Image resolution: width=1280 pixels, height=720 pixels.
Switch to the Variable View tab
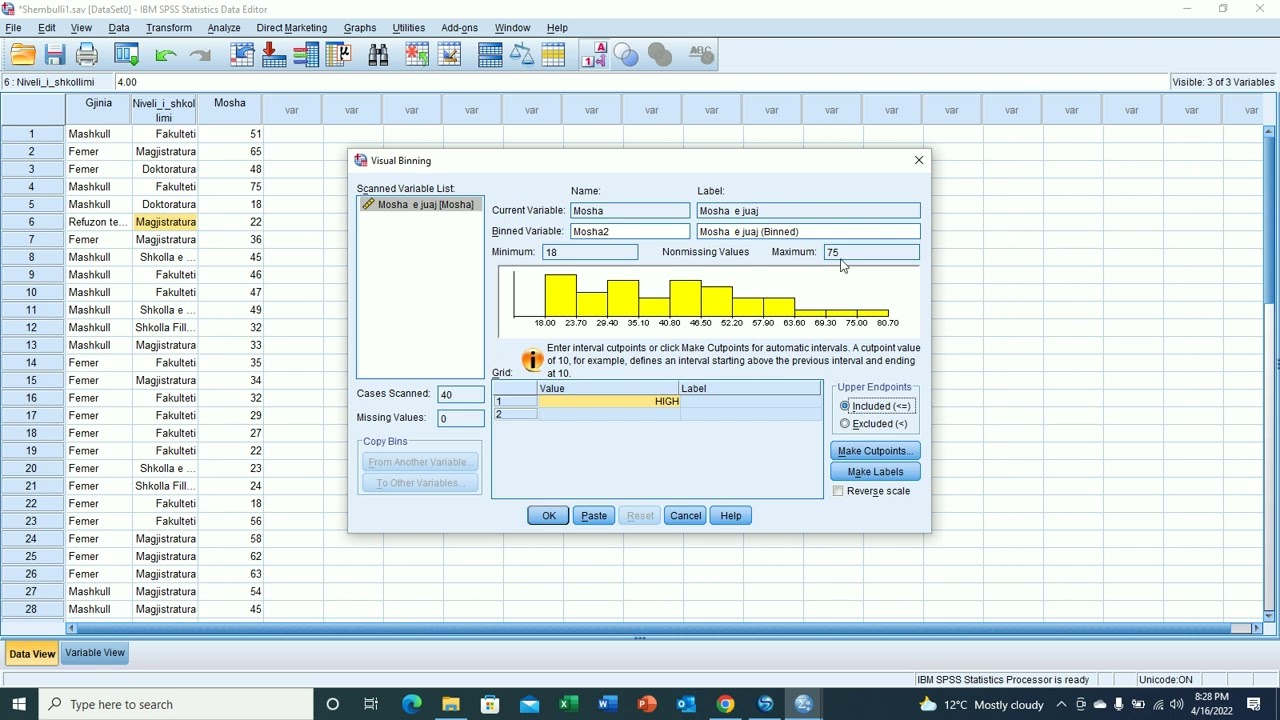coord(95,653)
